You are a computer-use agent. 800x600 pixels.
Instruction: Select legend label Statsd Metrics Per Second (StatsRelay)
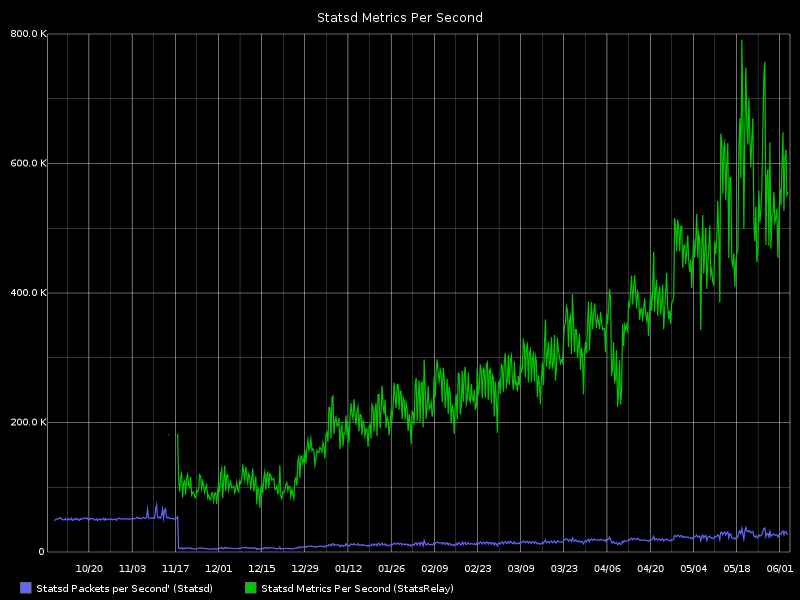tap(357, 588)
